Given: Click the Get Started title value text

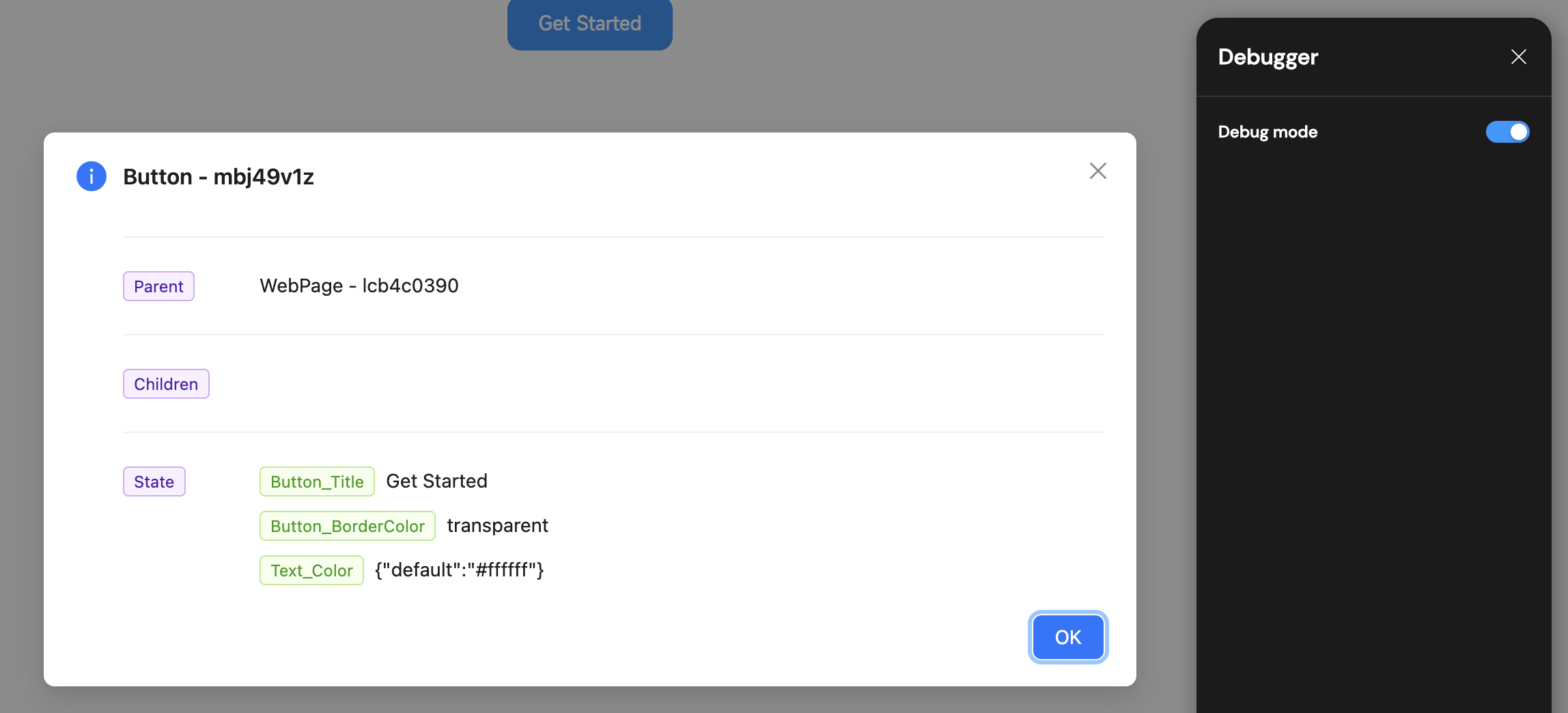Looking at the screenshot, I should [437, 481].
